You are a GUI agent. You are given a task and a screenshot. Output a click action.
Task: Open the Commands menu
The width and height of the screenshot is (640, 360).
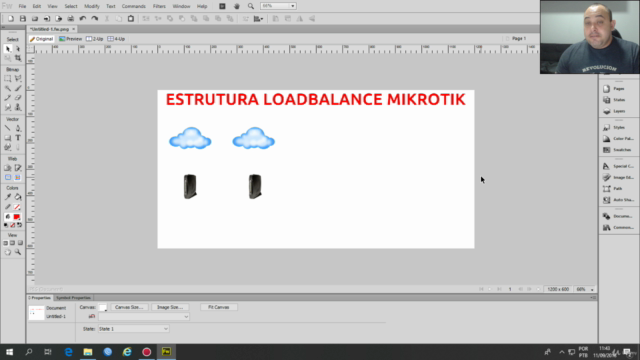click(133, 6)
